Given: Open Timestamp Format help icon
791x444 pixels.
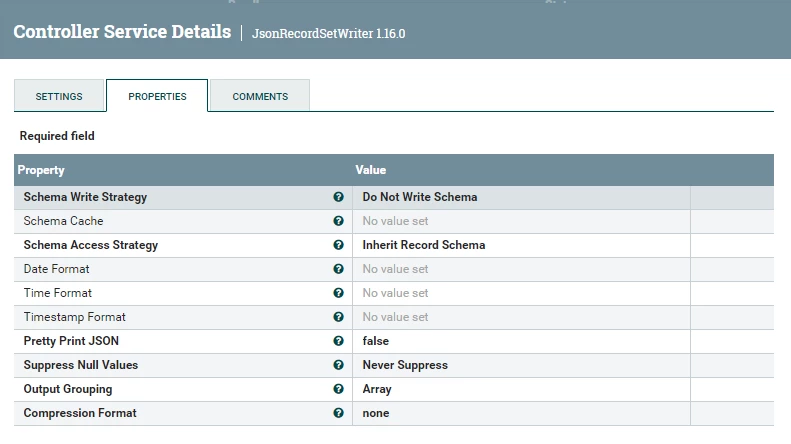Looking at the screenshot, I should [x=338, y=317].
